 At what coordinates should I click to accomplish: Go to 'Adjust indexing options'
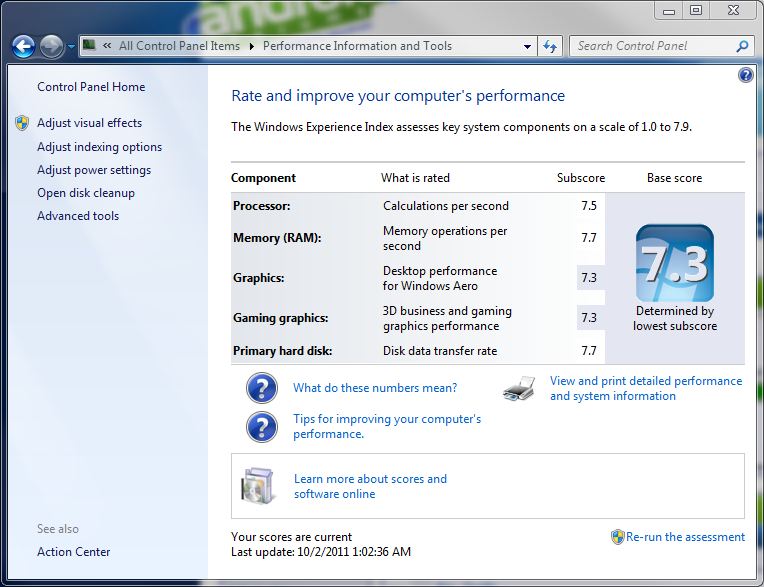tap(99, 147)
